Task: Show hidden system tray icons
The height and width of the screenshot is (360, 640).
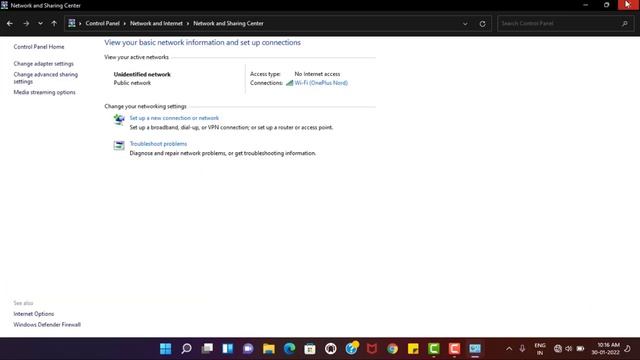Action: 509,349
